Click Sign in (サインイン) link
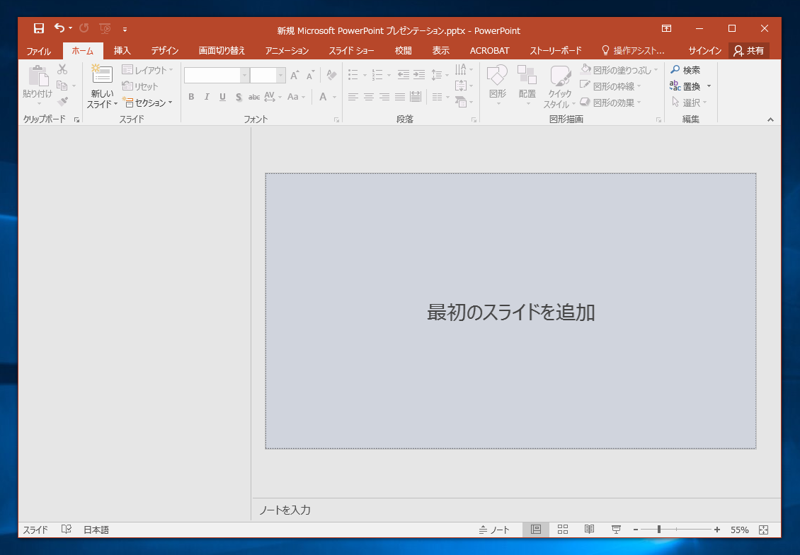800x555 pixels. [x=704, y=51]
